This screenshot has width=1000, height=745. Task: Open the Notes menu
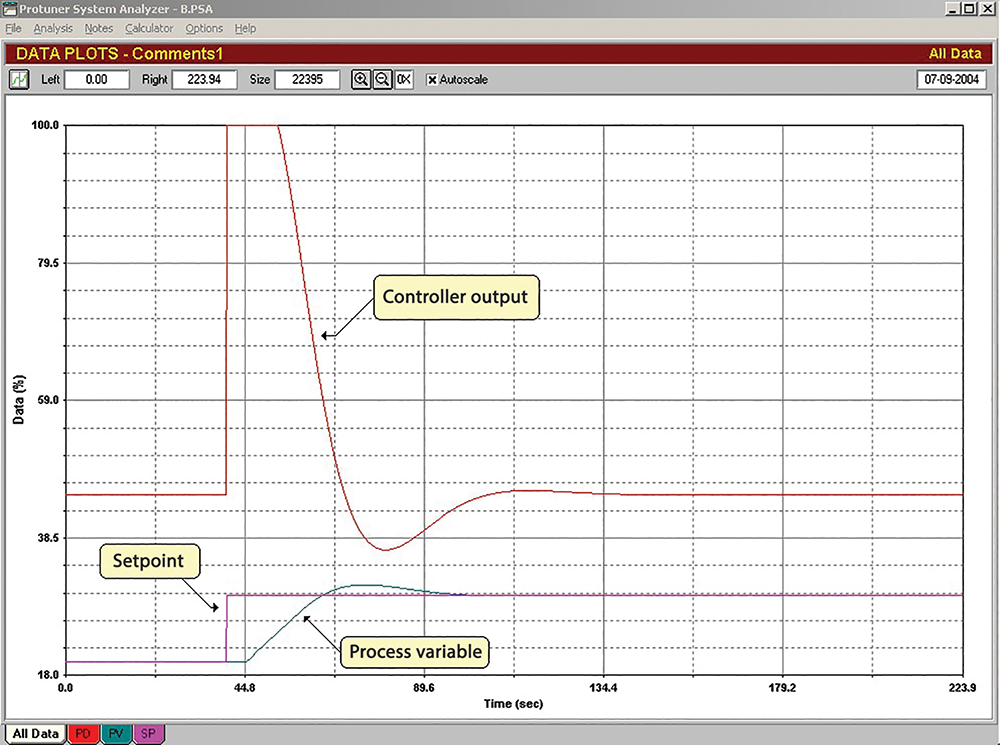click(98, 28)
